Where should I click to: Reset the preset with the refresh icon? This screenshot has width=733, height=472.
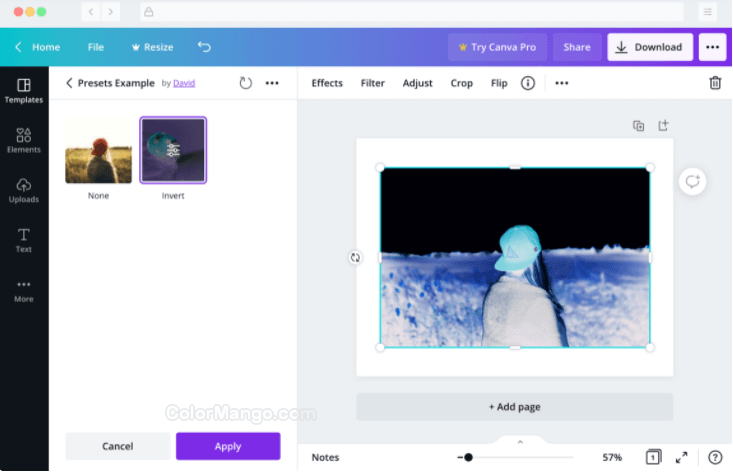click(246, 83)
